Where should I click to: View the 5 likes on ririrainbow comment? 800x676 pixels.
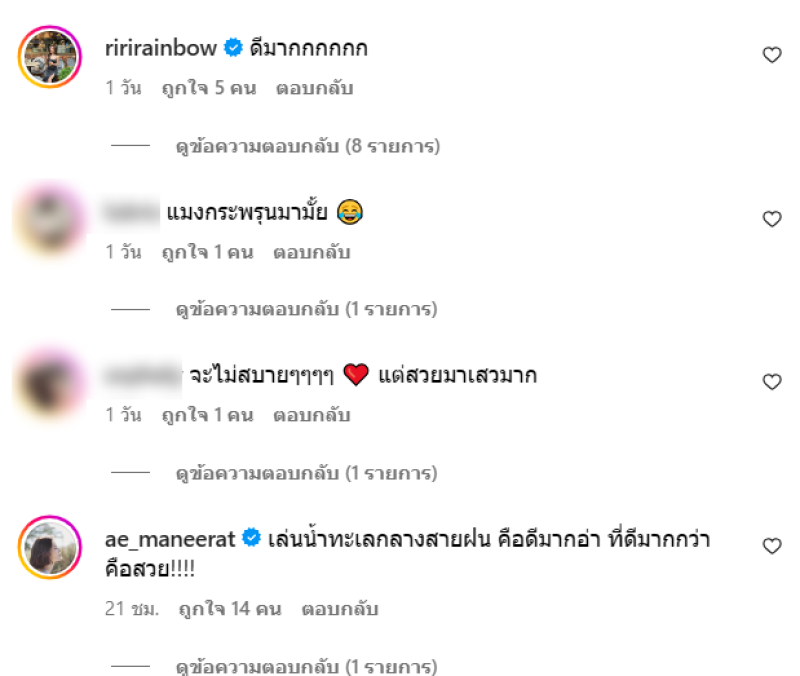(209, 88)
